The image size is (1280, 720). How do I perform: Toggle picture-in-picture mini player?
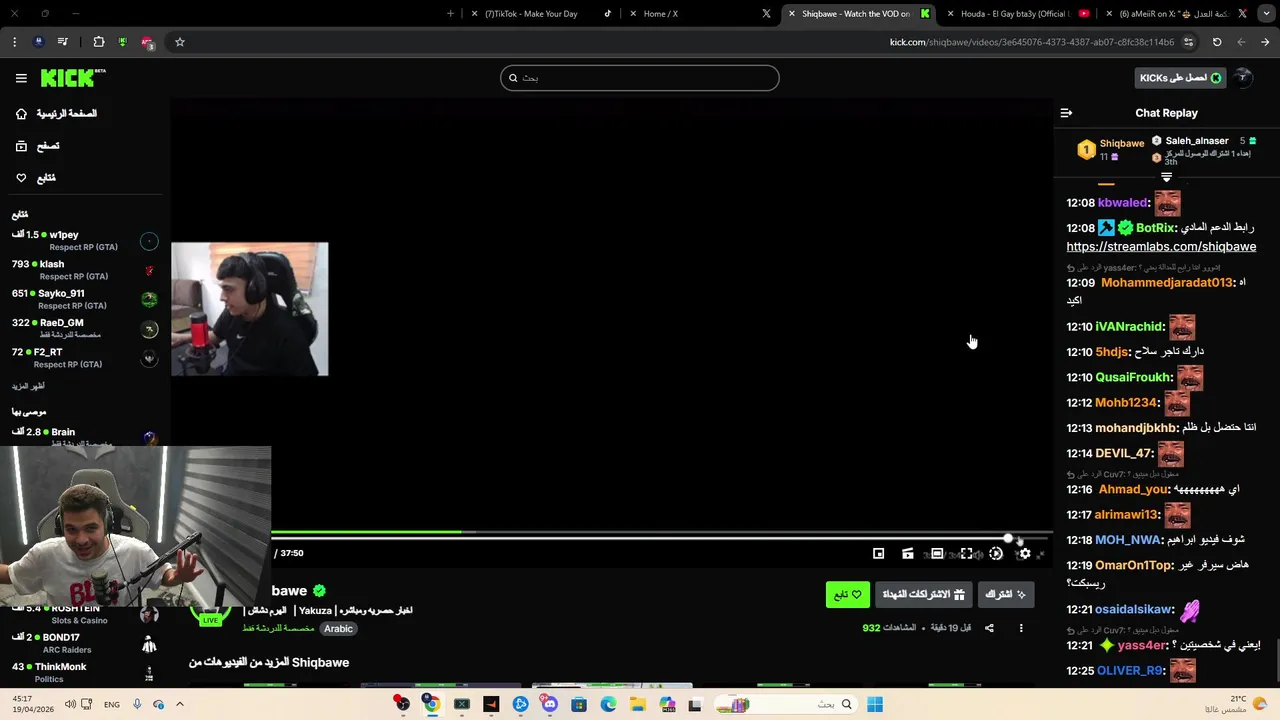point(878,553)
